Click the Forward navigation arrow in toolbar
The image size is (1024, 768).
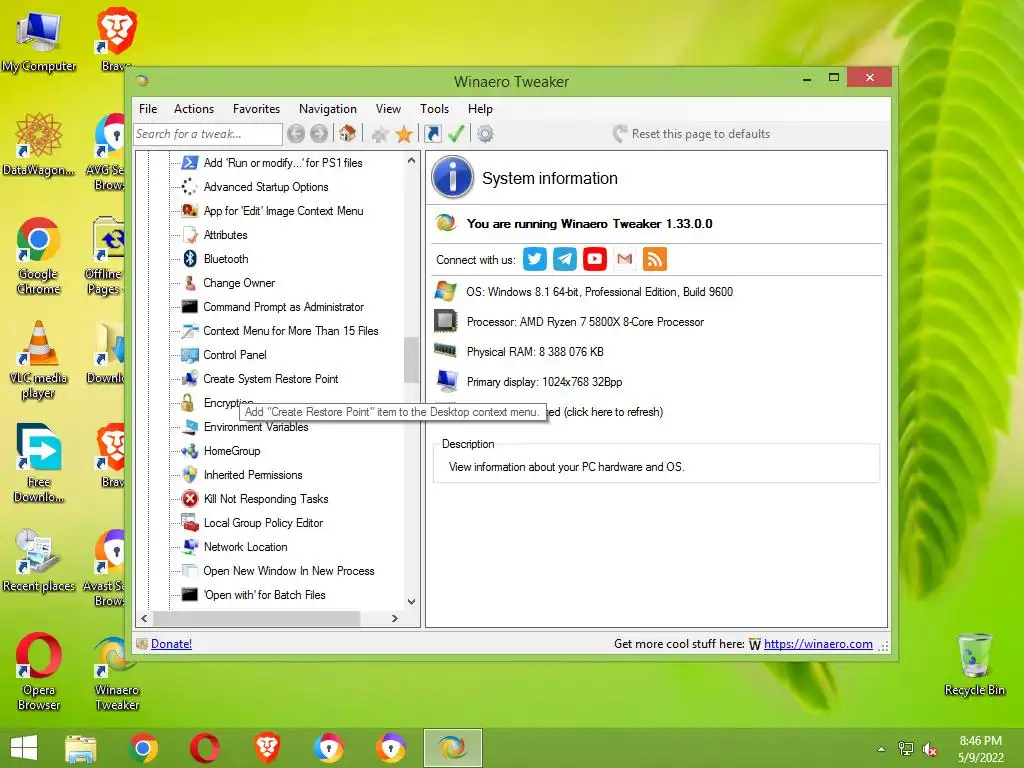coord(319,134)
